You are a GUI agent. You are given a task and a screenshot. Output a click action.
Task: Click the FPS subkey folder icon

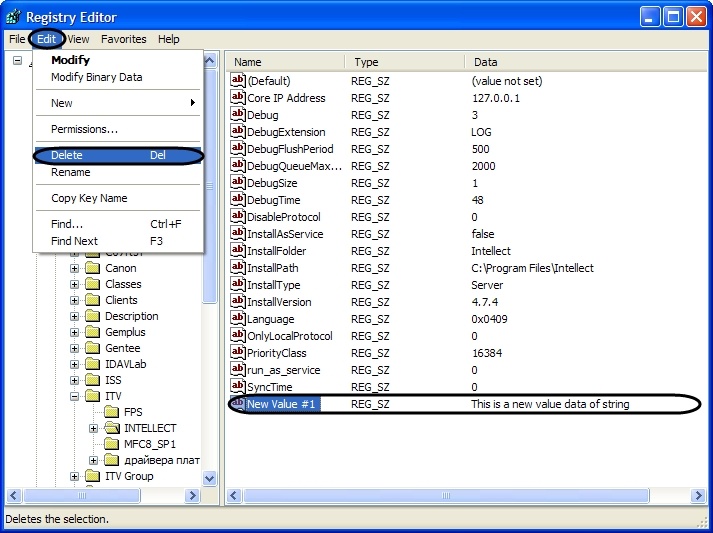[x=110, y=412]
